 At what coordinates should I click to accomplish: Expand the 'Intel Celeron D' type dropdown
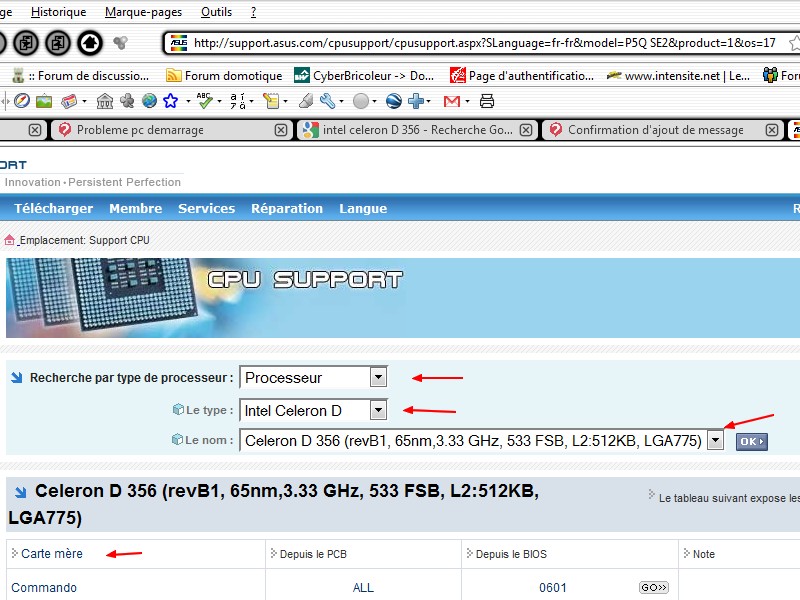pyautogui.click(x=378, y=410)
